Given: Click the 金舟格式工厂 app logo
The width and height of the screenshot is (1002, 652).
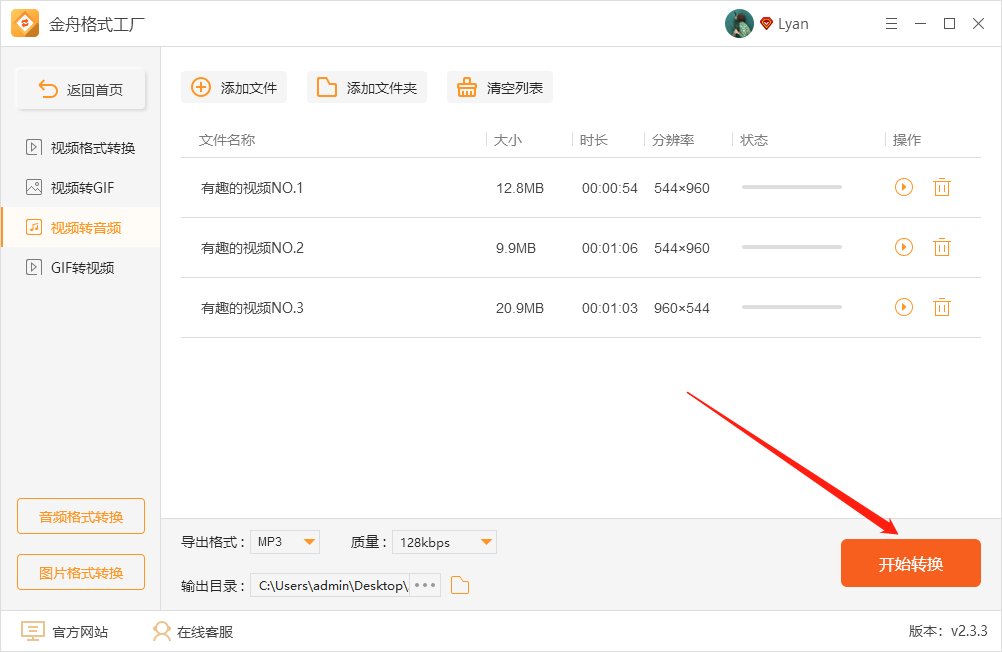Looking at the screenshot, I should point(24,23).
